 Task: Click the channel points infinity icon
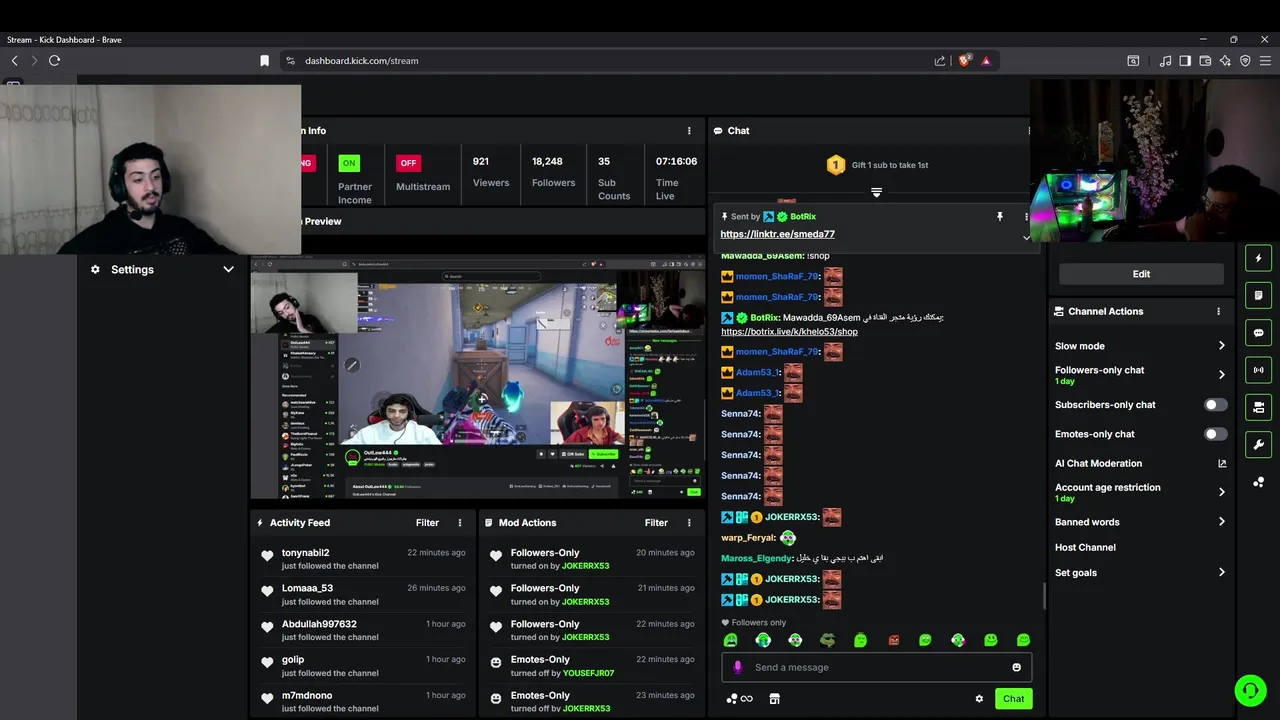pyautogui.click(x=740, y=699)
